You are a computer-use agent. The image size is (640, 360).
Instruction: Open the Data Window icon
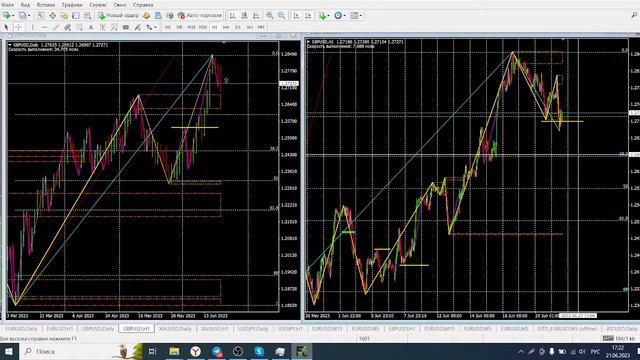[52, 16]
